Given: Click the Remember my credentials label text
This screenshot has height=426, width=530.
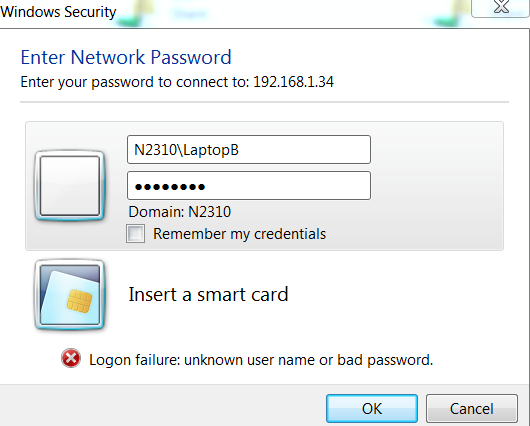Looking at the screenshot, I should point(239,234).
